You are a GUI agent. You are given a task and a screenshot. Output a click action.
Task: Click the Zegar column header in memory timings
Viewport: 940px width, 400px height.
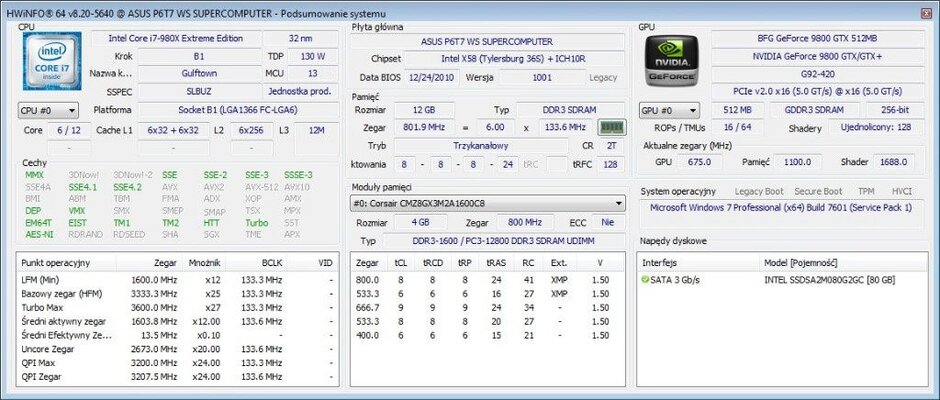coord(367,262)
